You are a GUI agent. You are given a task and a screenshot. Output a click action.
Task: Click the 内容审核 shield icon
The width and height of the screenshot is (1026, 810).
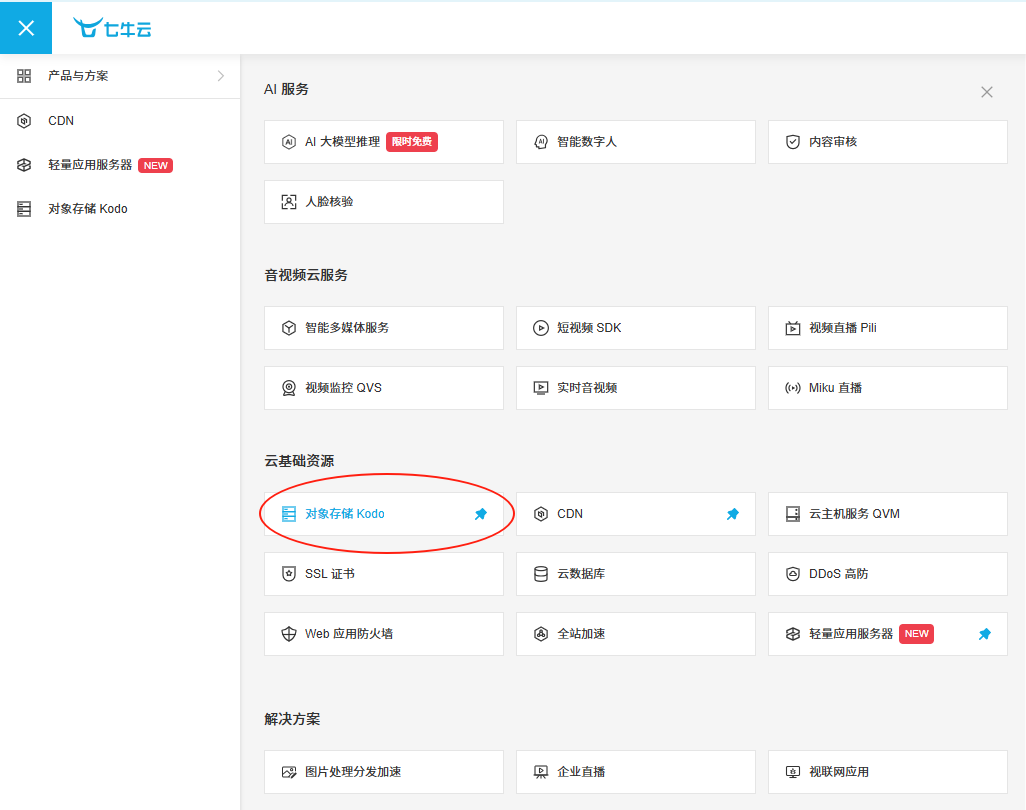tap(793, 141)
